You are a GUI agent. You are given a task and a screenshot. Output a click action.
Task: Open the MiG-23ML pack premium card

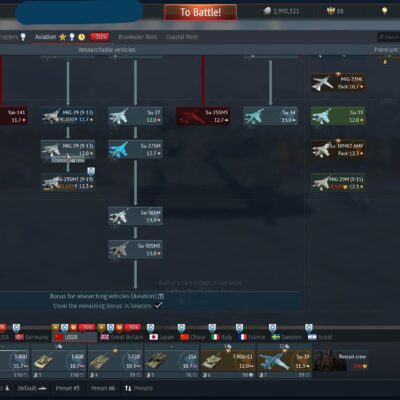[x=338, y=83]
